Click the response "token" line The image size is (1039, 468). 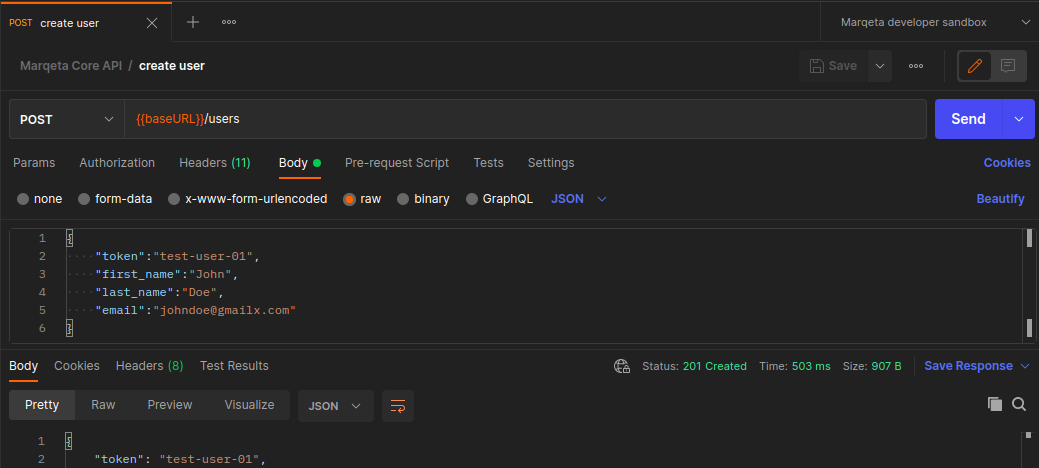point(180,459)
